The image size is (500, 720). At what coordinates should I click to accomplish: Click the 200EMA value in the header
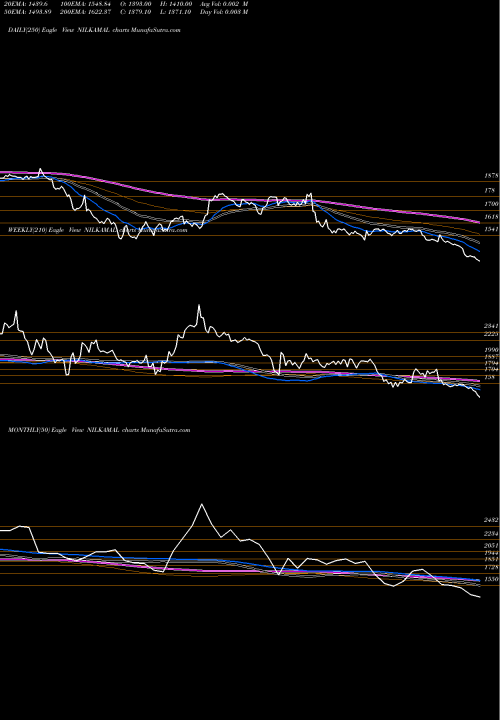pyautogui.click(x=86, y=12)
